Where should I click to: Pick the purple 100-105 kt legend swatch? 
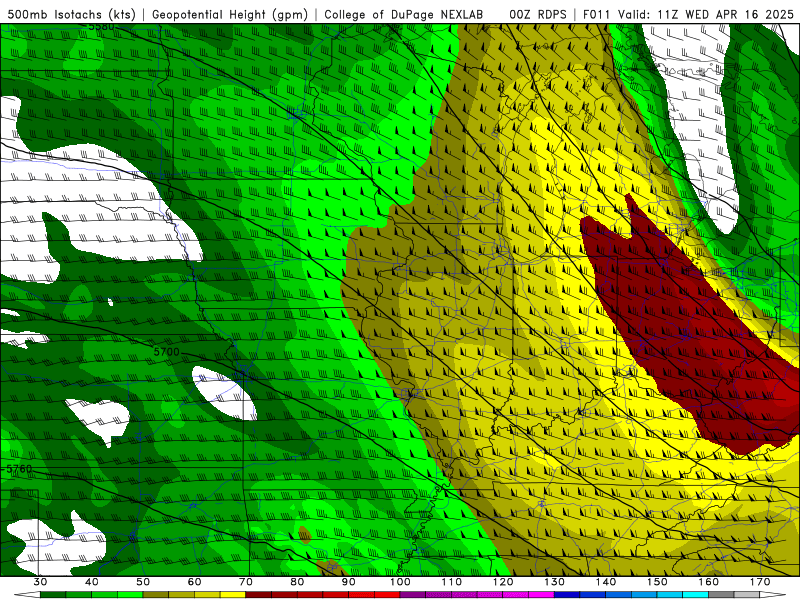[x=413, y=595]
